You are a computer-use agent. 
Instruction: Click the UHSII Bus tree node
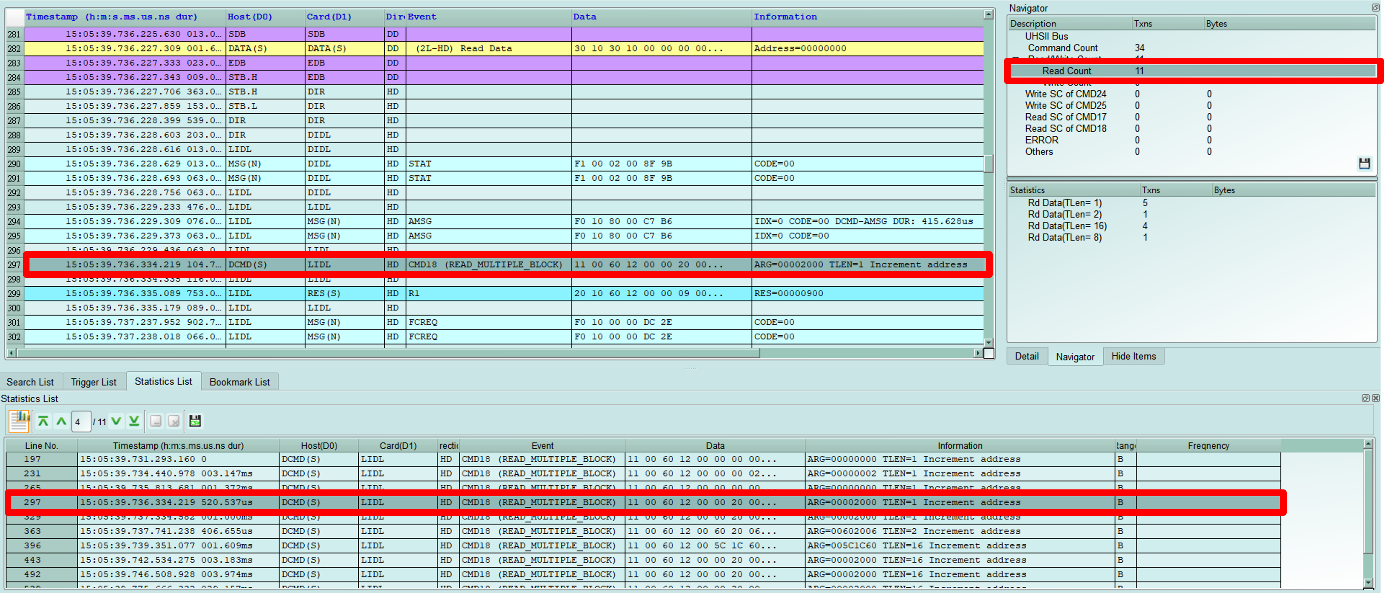click(x=1046, y=36)
